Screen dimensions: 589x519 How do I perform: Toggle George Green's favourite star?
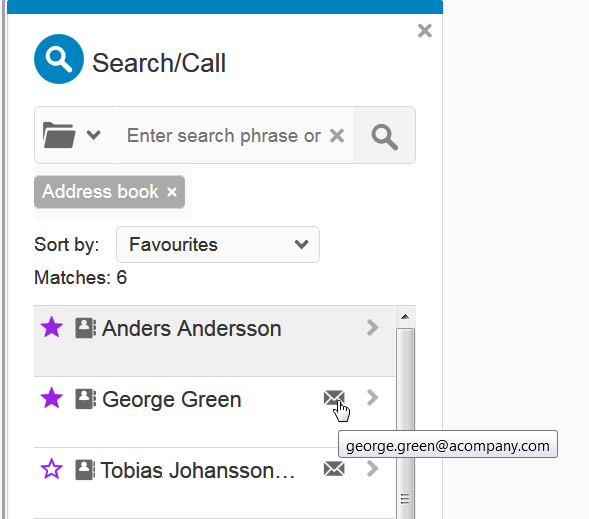tap(51, 398)
